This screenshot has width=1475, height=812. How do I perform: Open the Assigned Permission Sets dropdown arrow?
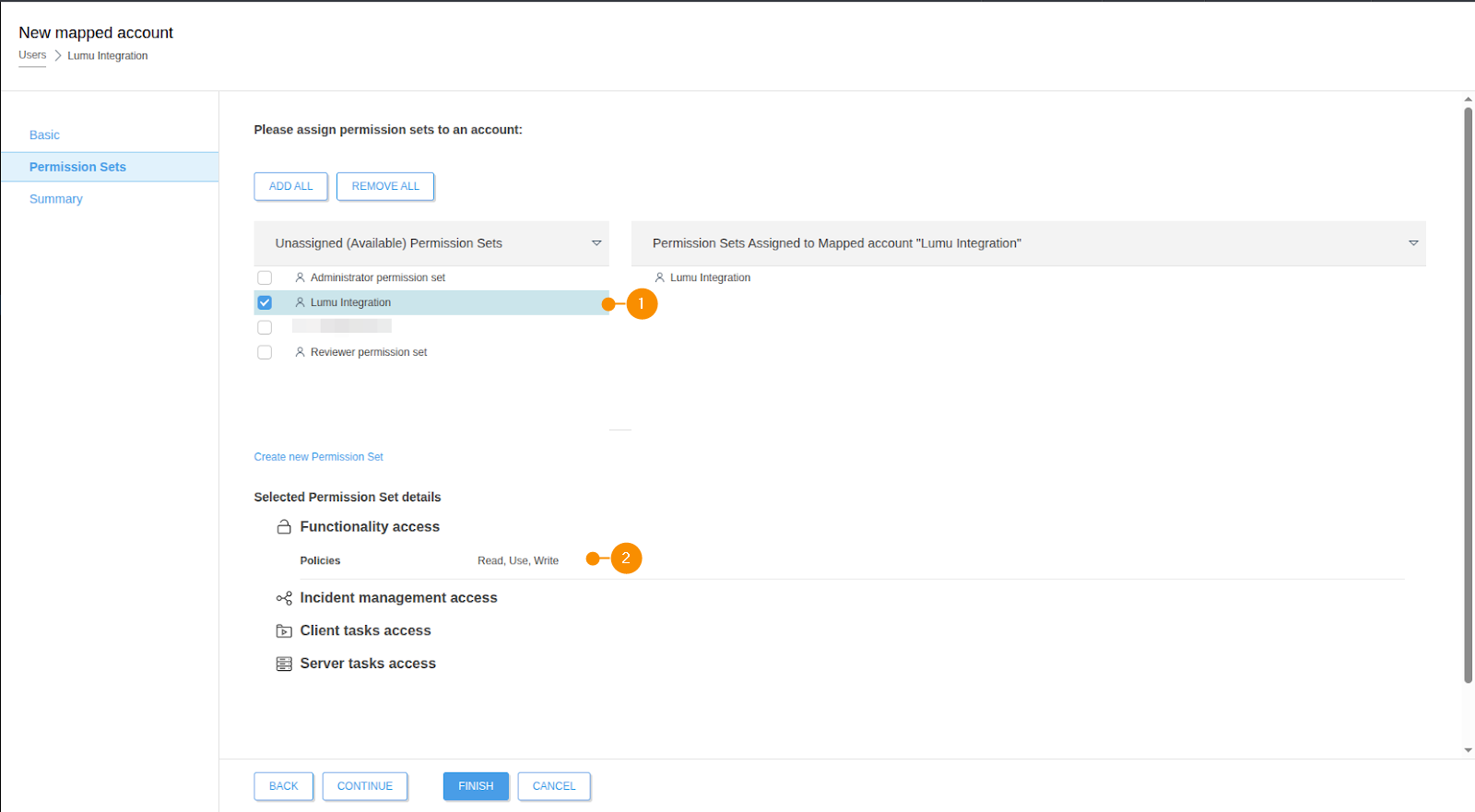pyautogui.click(x=1413, y=243)
